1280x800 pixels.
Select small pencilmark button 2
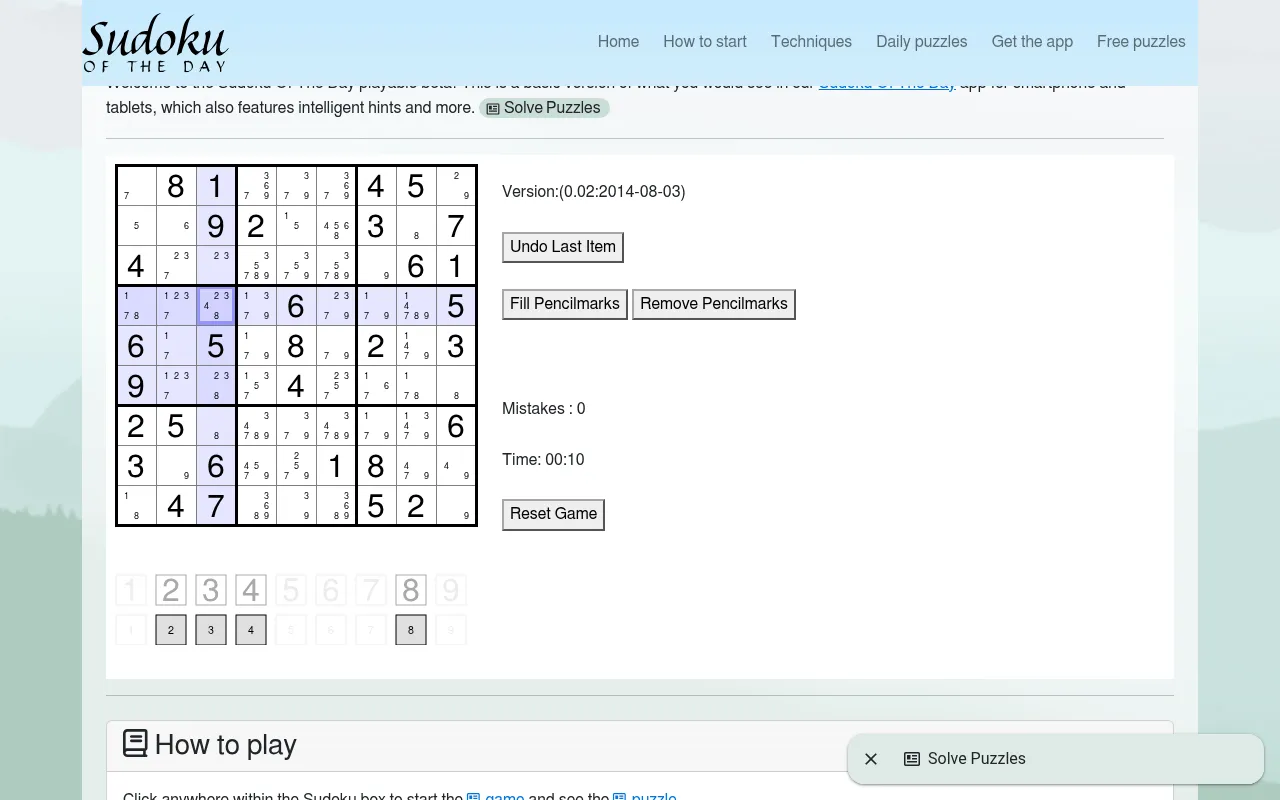pyautogui.click(x=171, y=630)
